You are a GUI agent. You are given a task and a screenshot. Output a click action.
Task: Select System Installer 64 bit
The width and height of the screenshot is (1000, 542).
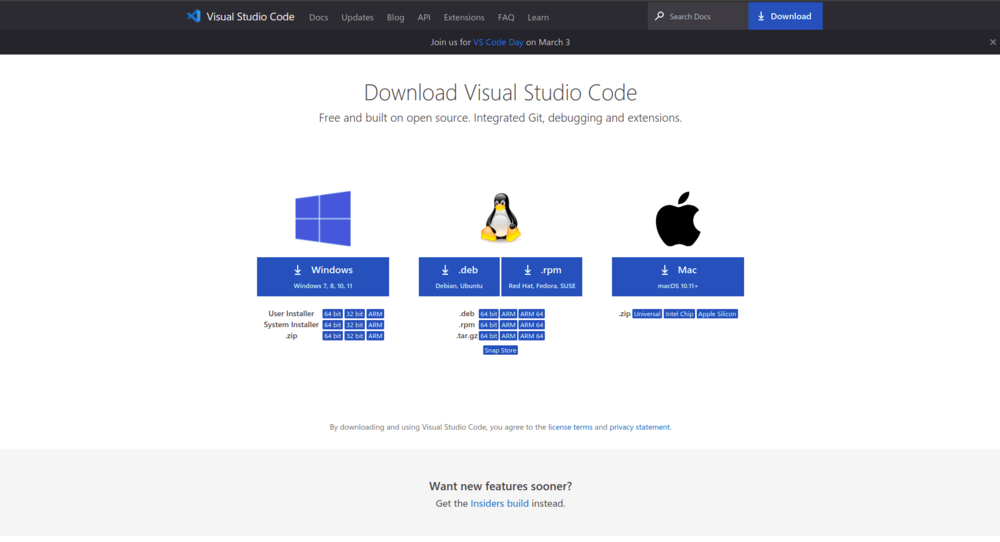point(332,325)
